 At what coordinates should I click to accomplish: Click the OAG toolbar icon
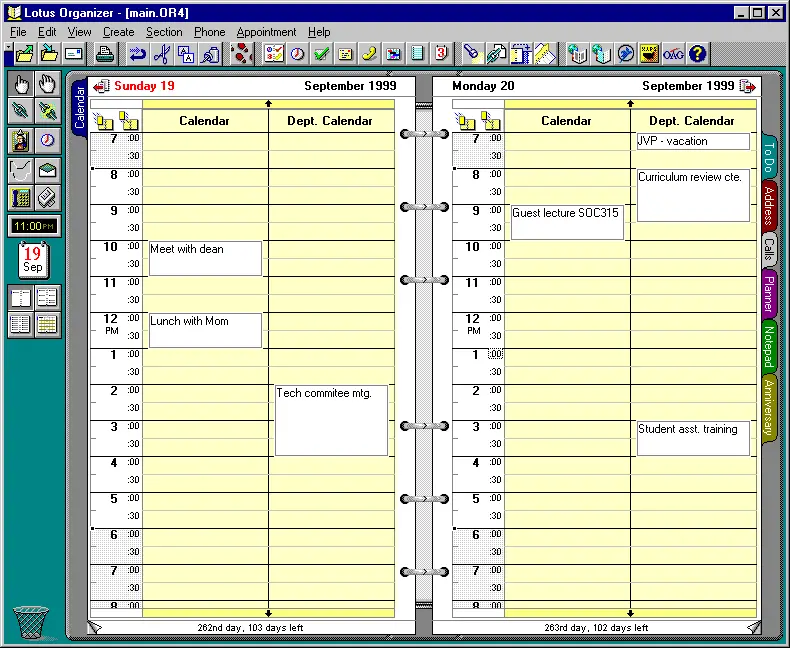tap(673, 54)
